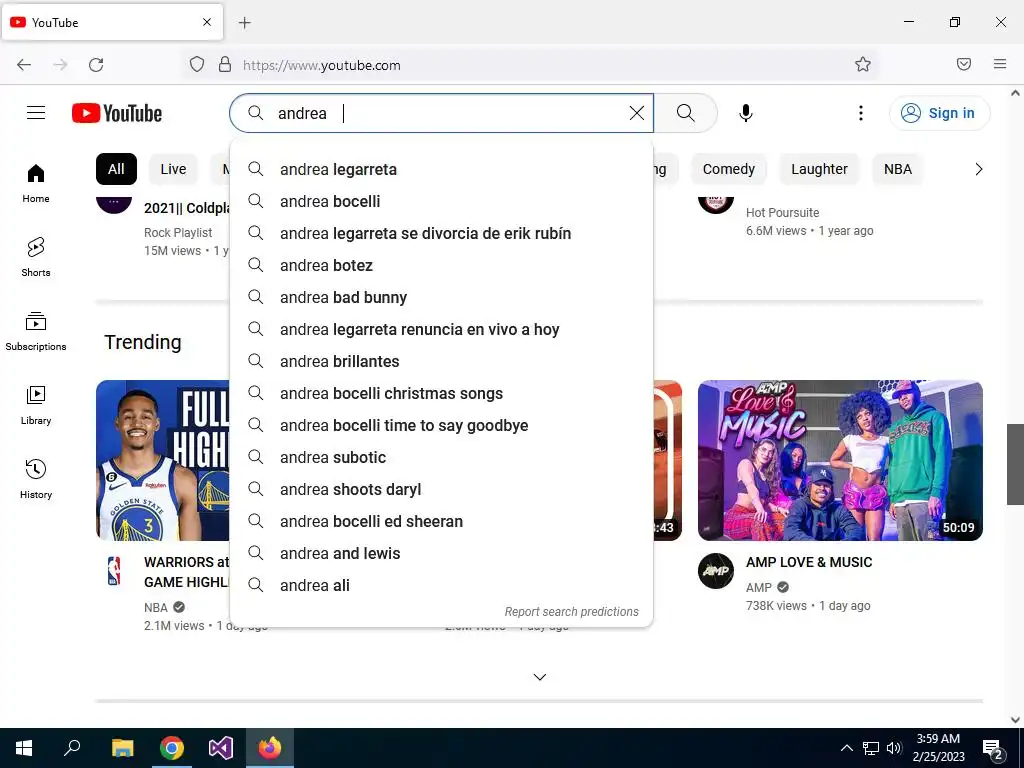The image size is (1024, 768).
Task: Show more filter chips with right arrow
Action: (978, 169)
